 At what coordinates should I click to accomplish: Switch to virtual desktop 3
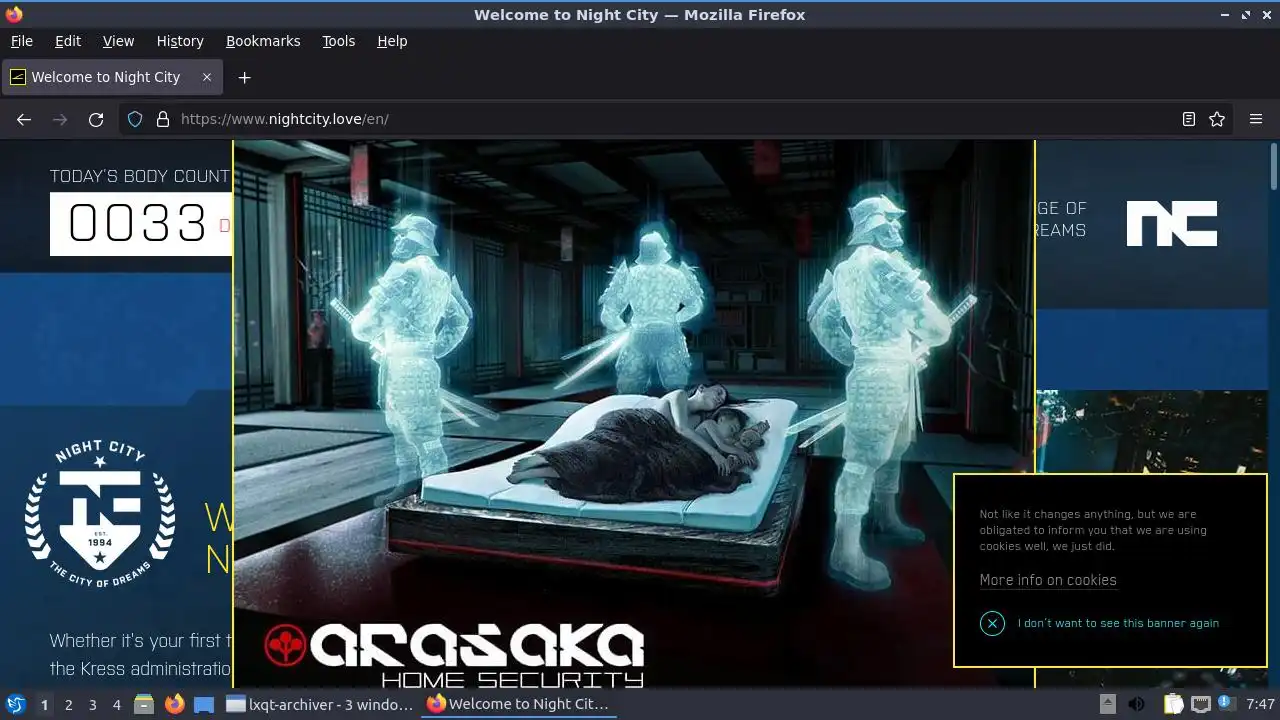point(92,704)
